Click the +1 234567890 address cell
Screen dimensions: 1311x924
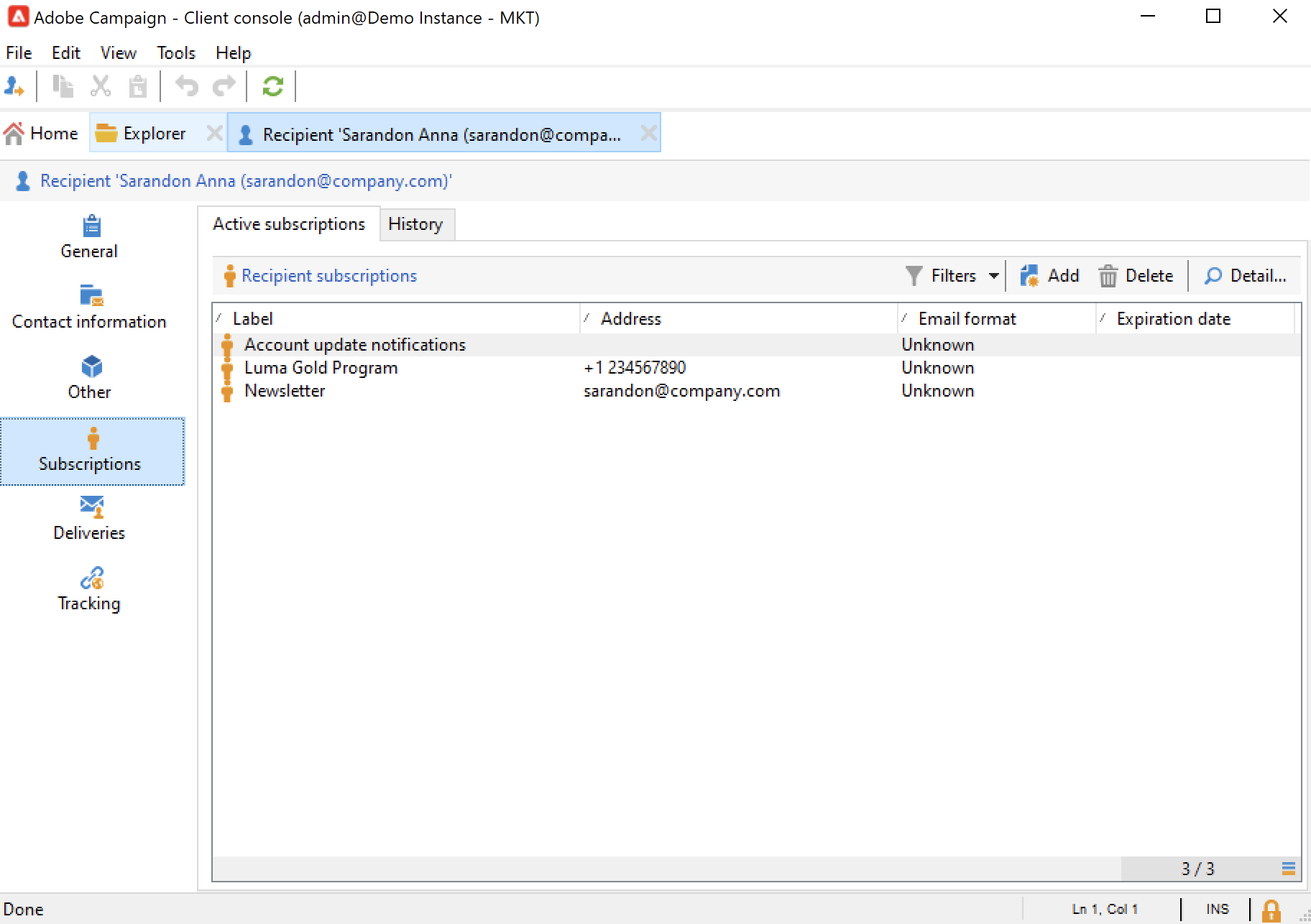coord(635,368)
